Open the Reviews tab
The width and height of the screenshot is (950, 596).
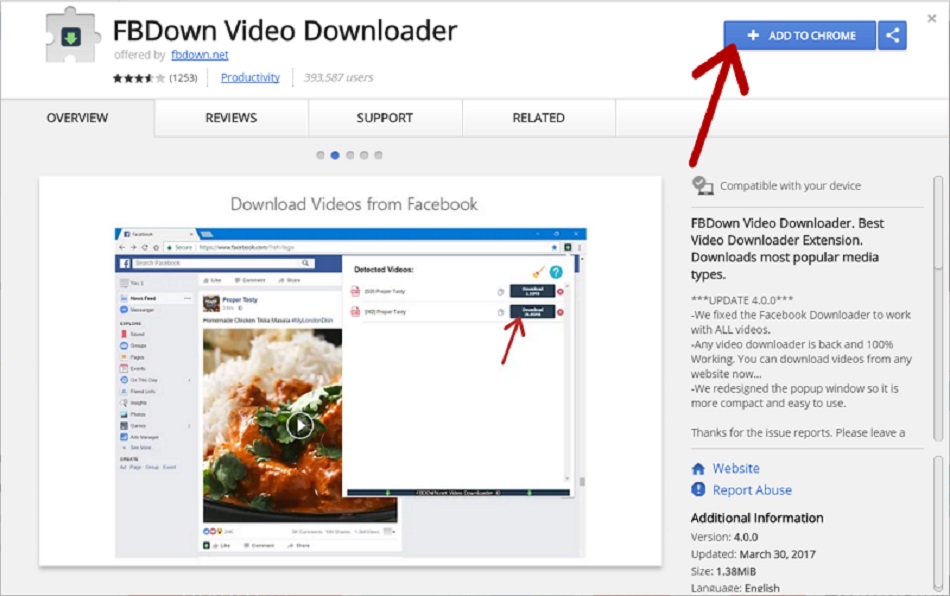pyautogui.click(x=231, y=118)
